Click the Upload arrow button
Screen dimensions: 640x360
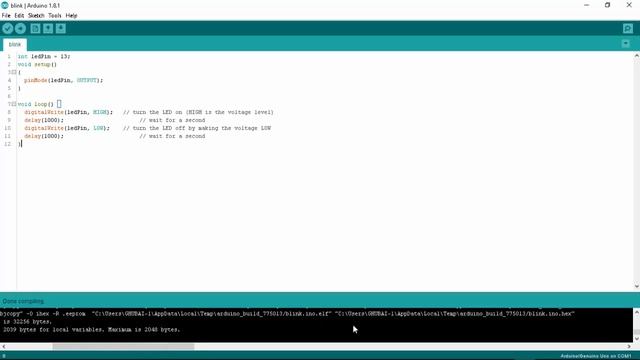(x=20, y=29)
